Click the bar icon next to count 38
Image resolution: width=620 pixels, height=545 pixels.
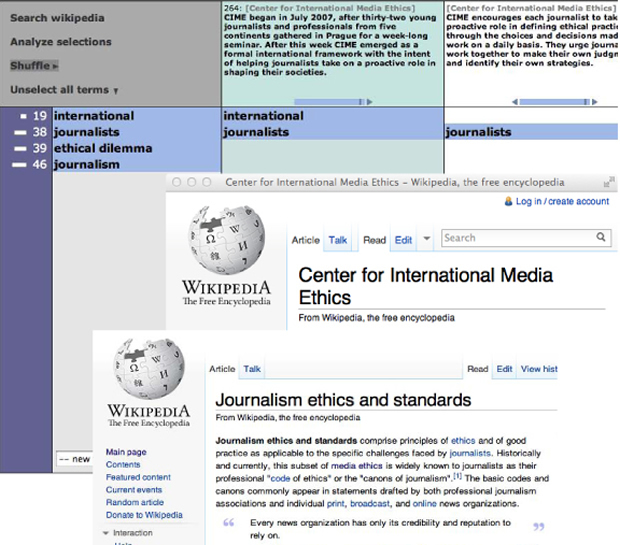pyautogui.click(x=20, y=132)
